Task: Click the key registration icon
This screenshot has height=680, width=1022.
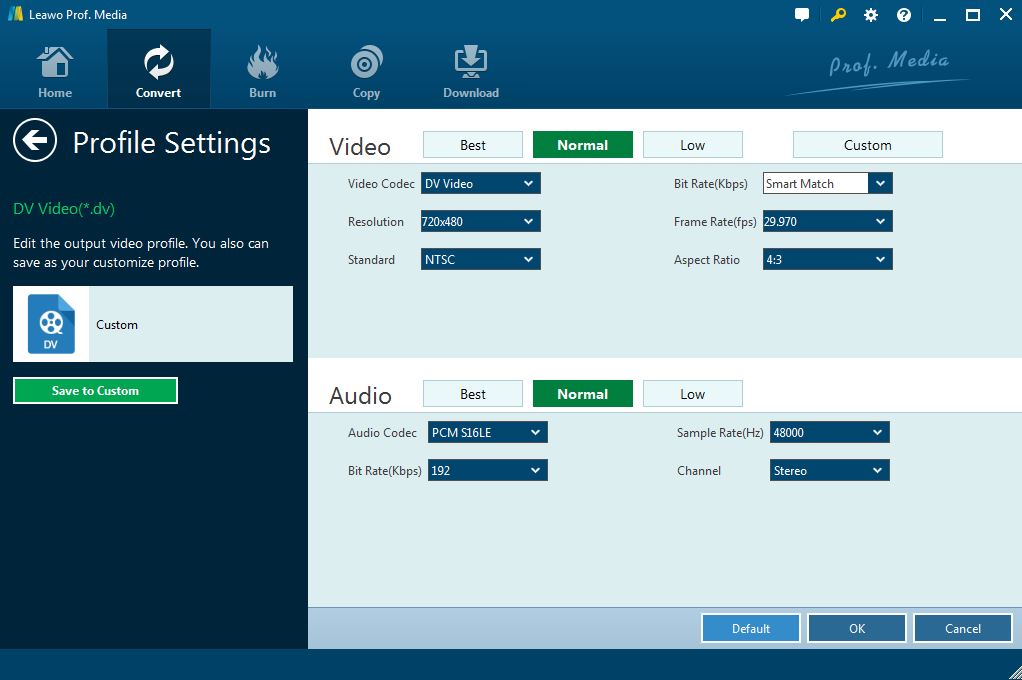Action: pos(838,15)
